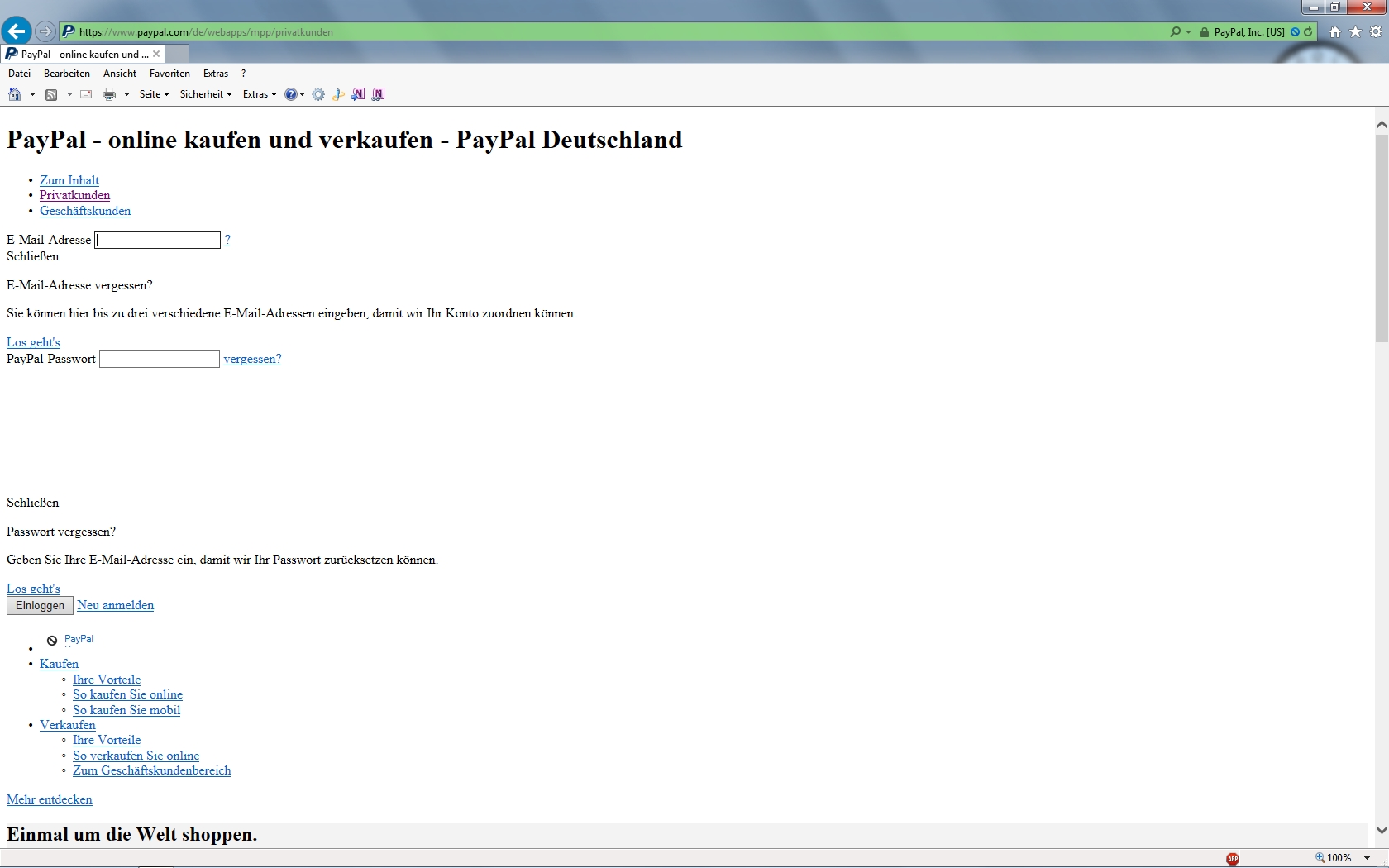This screenshot has height=868, width=1389.
Task: Open the Home icon at top right
Action: pyautogui.click(x=1335, y=31)
